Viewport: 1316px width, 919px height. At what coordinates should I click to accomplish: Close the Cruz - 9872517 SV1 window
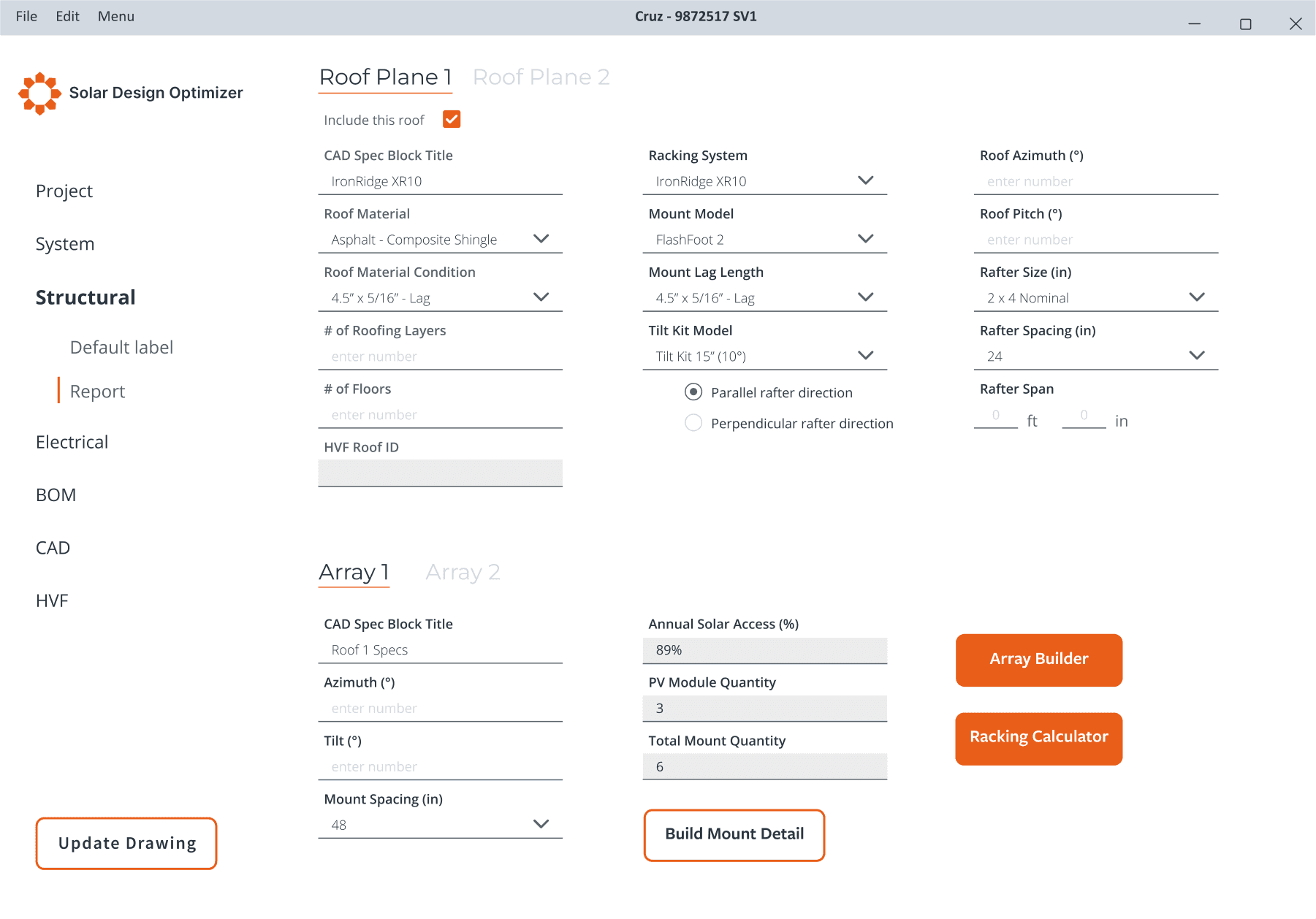[1296, 24]
